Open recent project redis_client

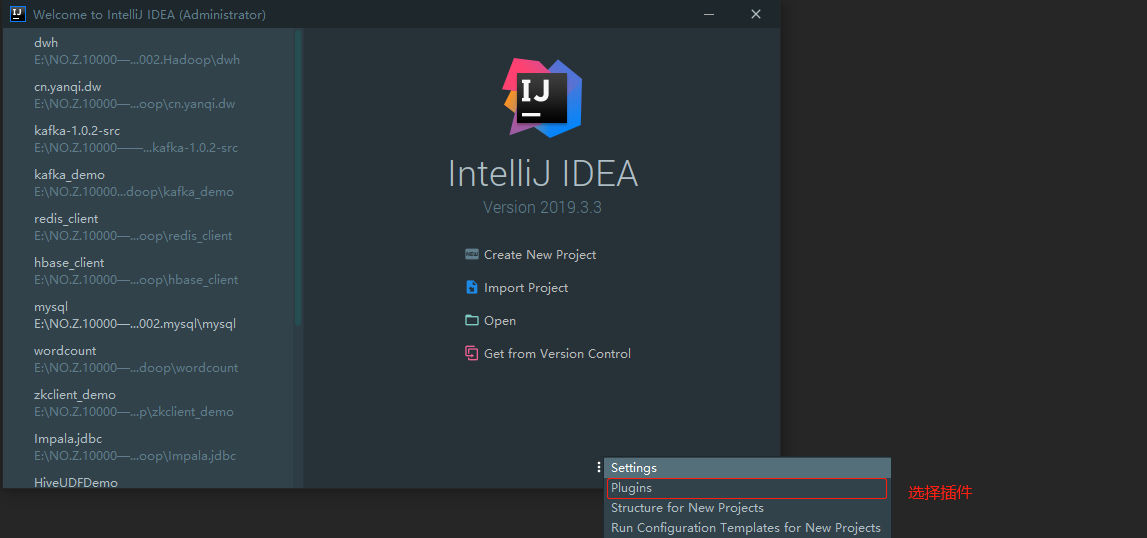(149, 227)
